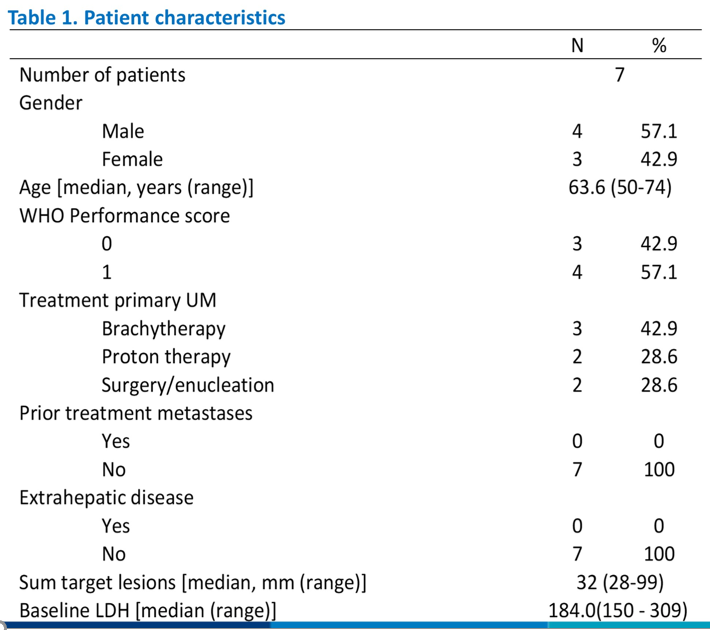Select the LDH value 184.0(150 - 309)

[x=620, y=610]
